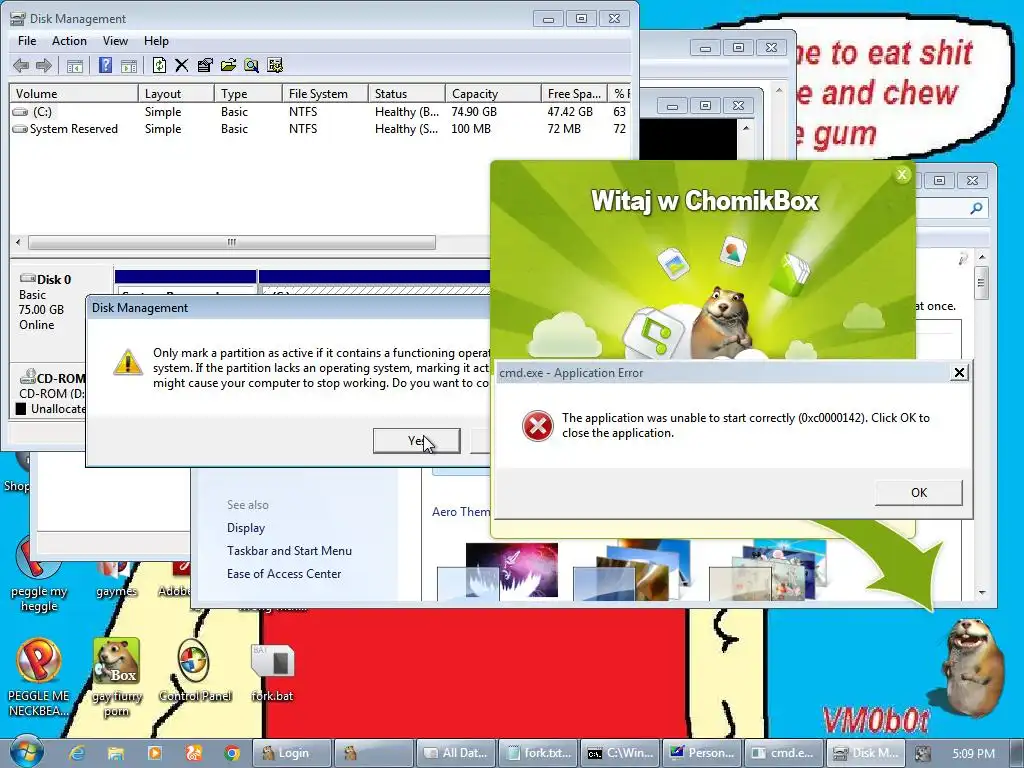
Task: Click the volume list horizontal scrollbar
Action: click(232, 242)
